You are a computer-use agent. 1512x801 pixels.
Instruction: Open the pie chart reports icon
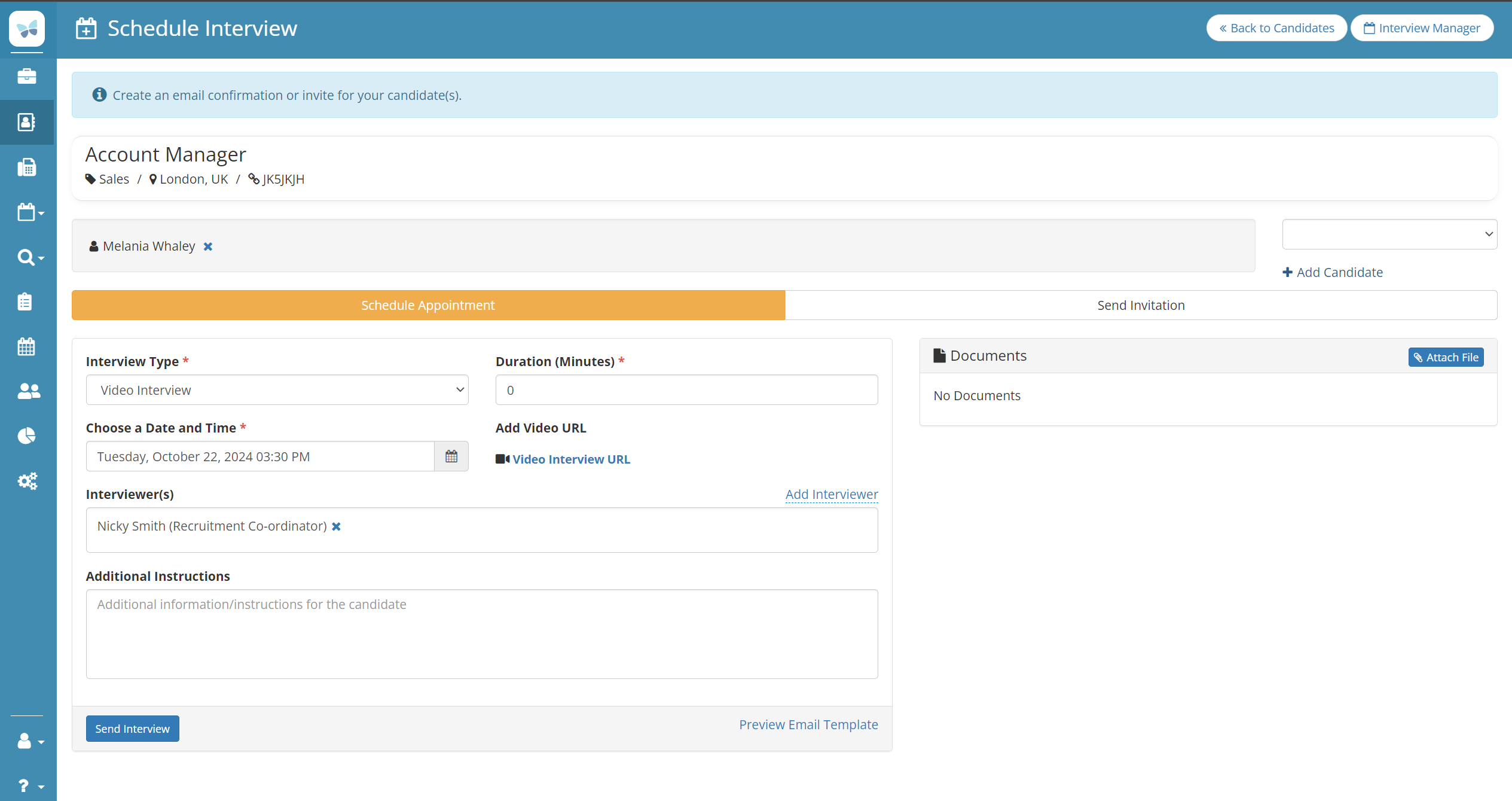pyautogui.click(x=27, y=436)
